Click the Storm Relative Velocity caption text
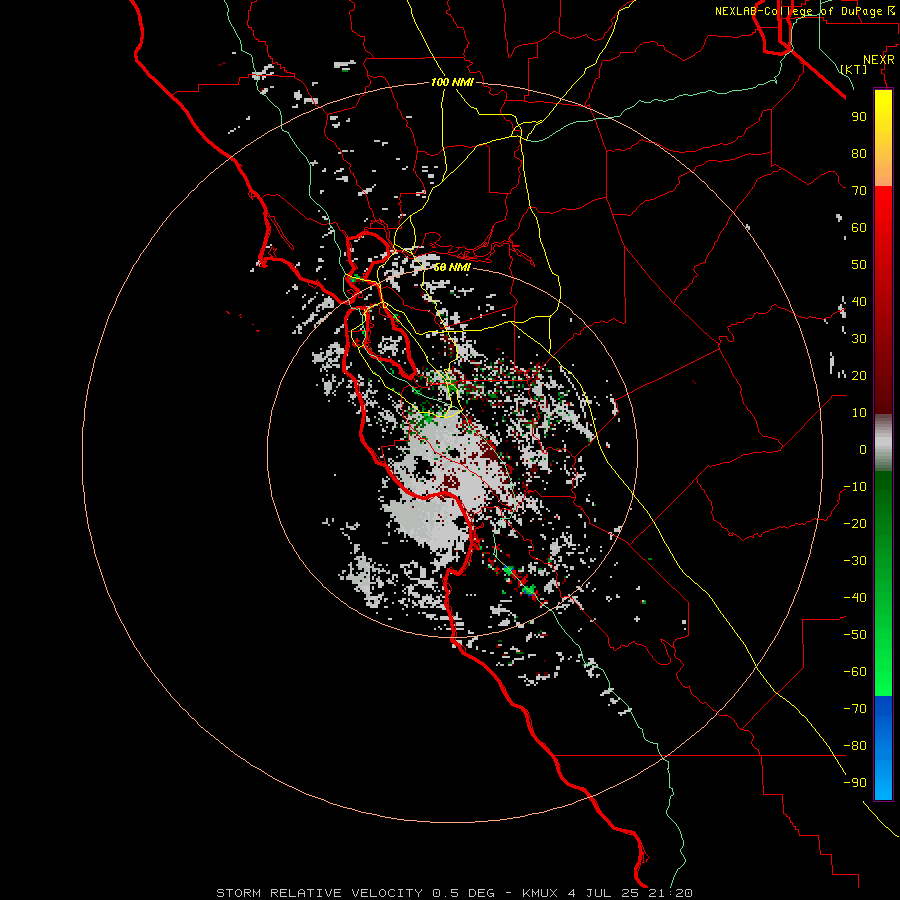The image size is (900, 900). (x=454, y=893)
